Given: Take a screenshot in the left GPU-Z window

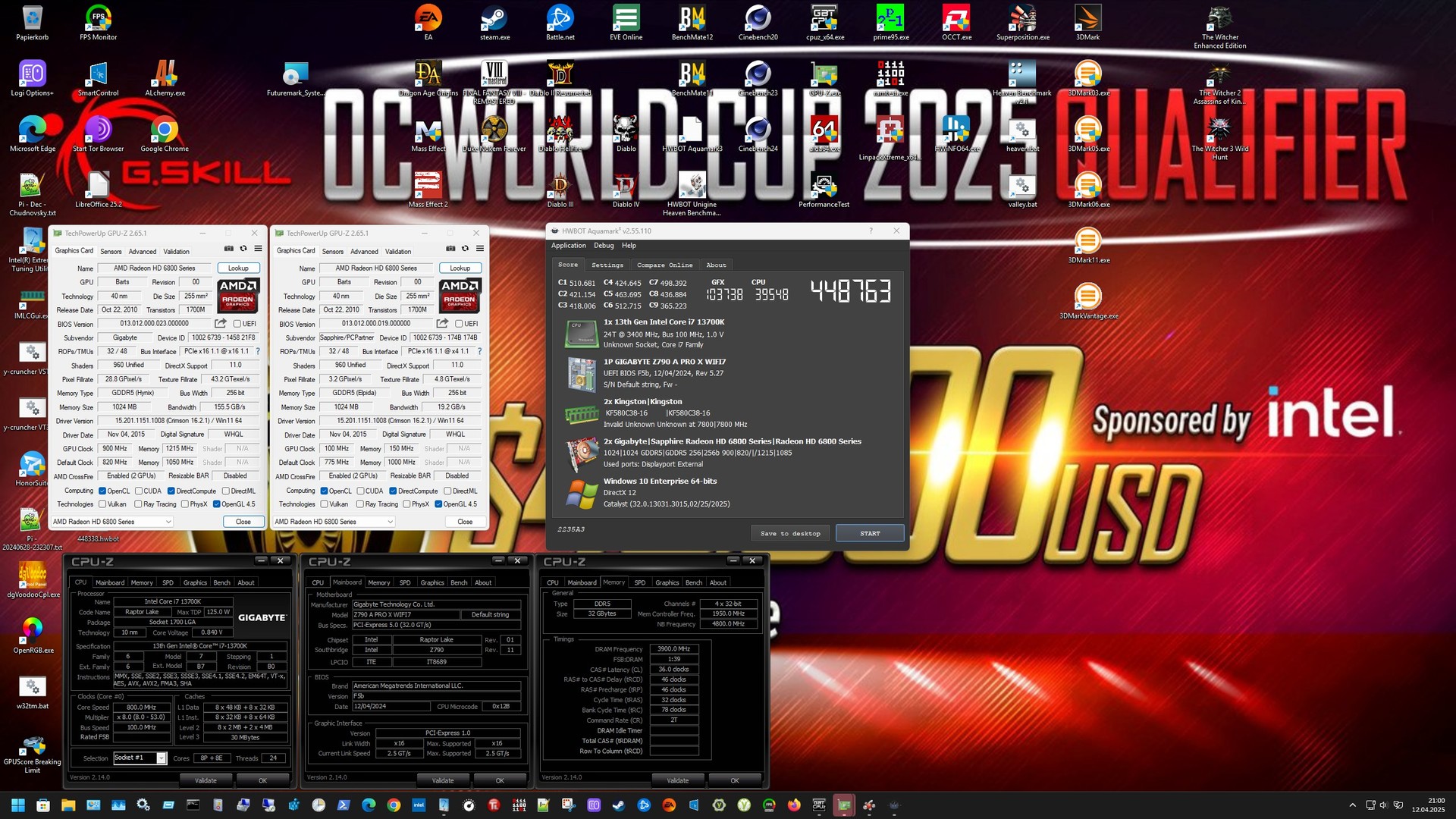Looking at the screenshot, I should [x=229, y=249].
